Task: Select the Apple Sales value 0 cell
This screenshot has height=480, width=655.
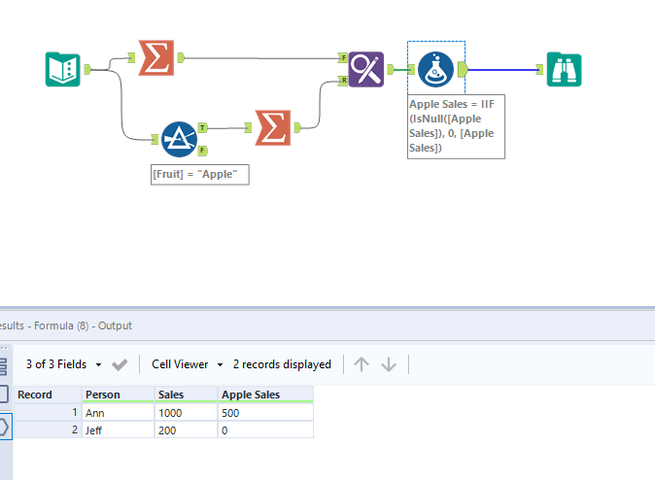Action: pyautogui.click(x=266, y=430)
